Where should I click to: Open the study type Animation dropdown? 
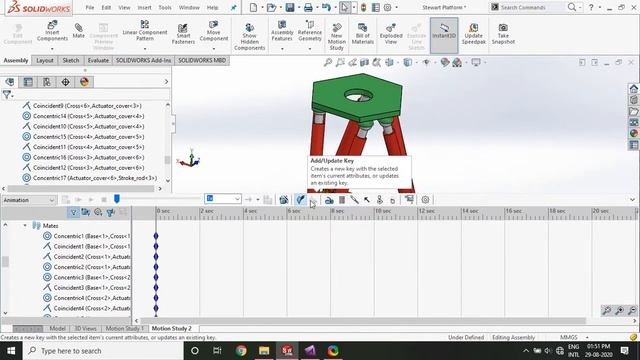click(x=29, y=200)
